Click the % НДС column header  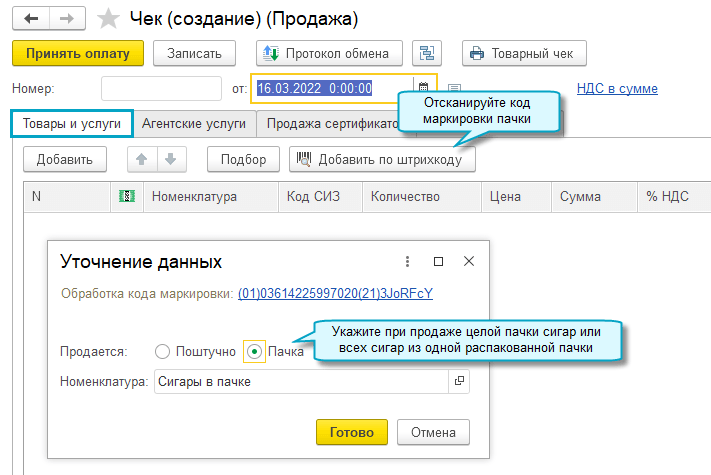coord(674,196)
